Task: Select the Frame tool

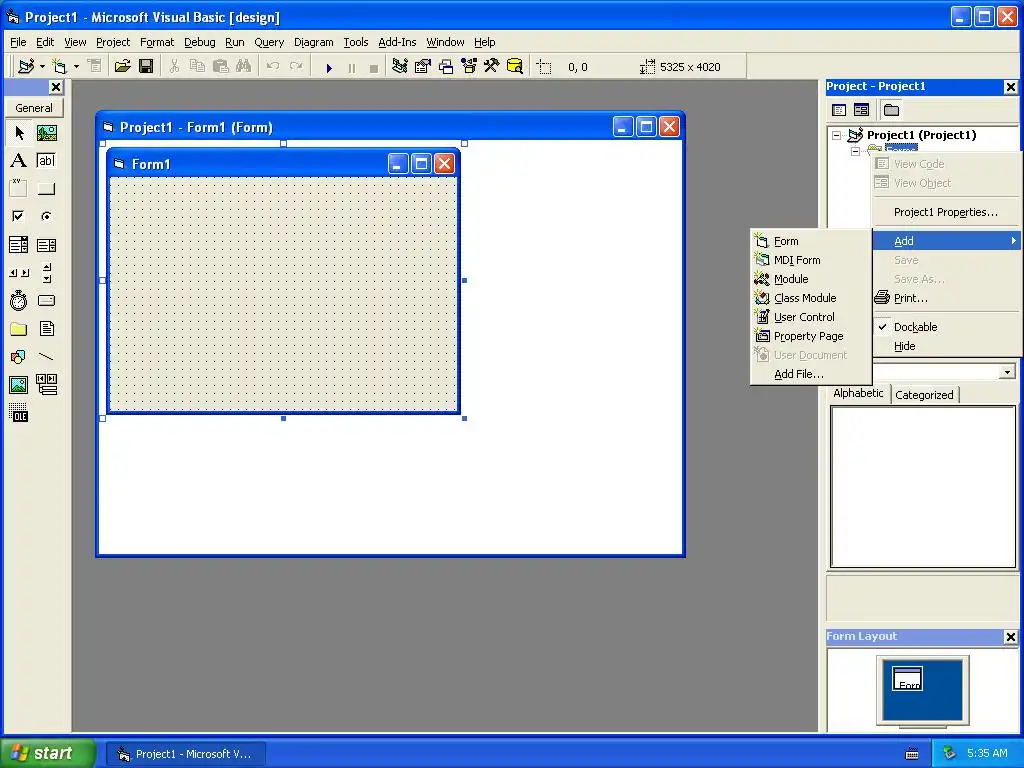Action: (19, 189)
